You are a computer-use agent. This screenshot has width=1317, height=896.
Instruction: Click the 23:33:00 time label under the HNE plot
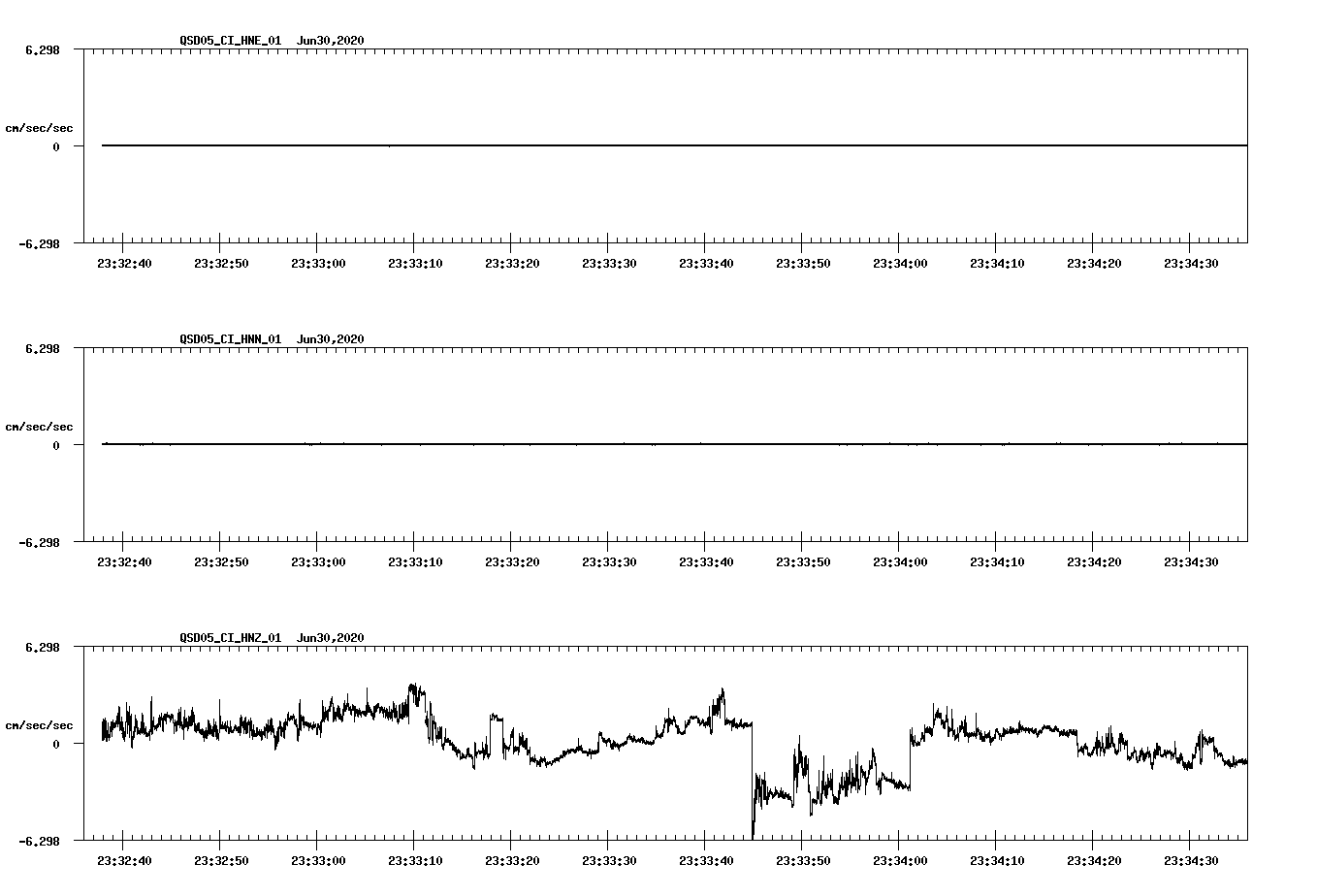(x=318, y=263)
